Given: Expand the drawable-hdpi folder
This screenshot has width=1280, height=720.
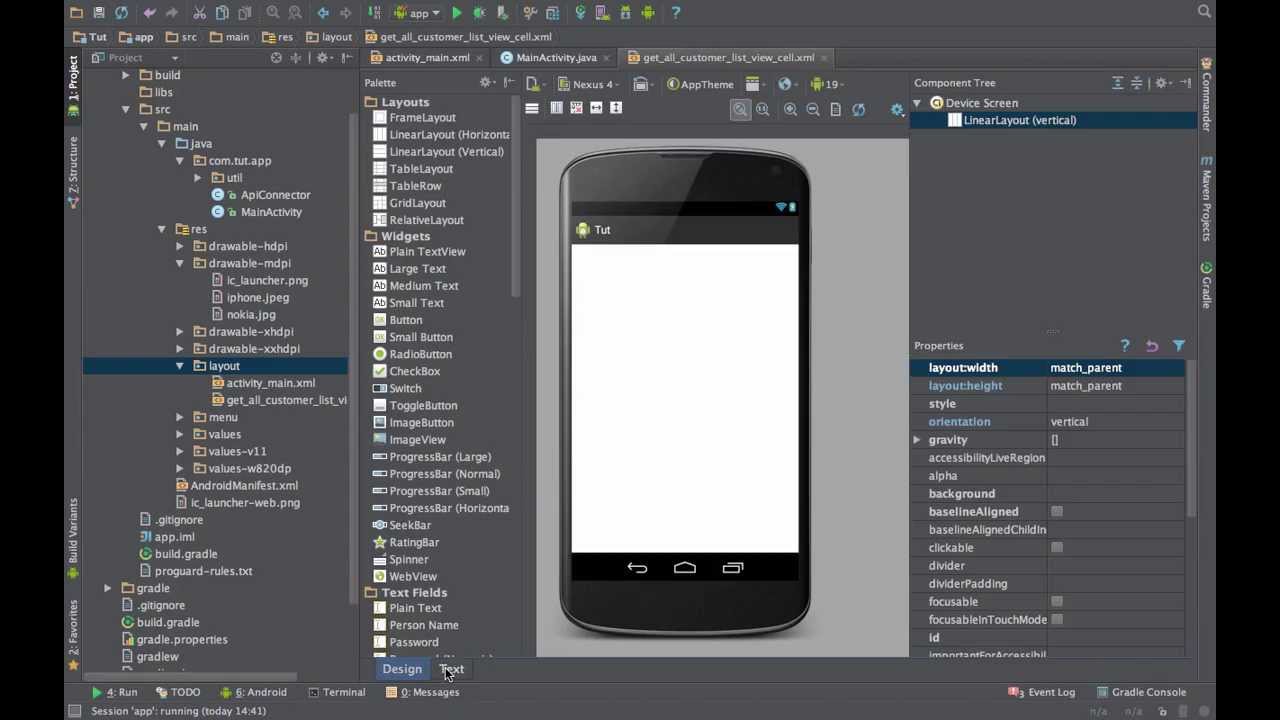Looking at the screenshot, I should (180, 246).
